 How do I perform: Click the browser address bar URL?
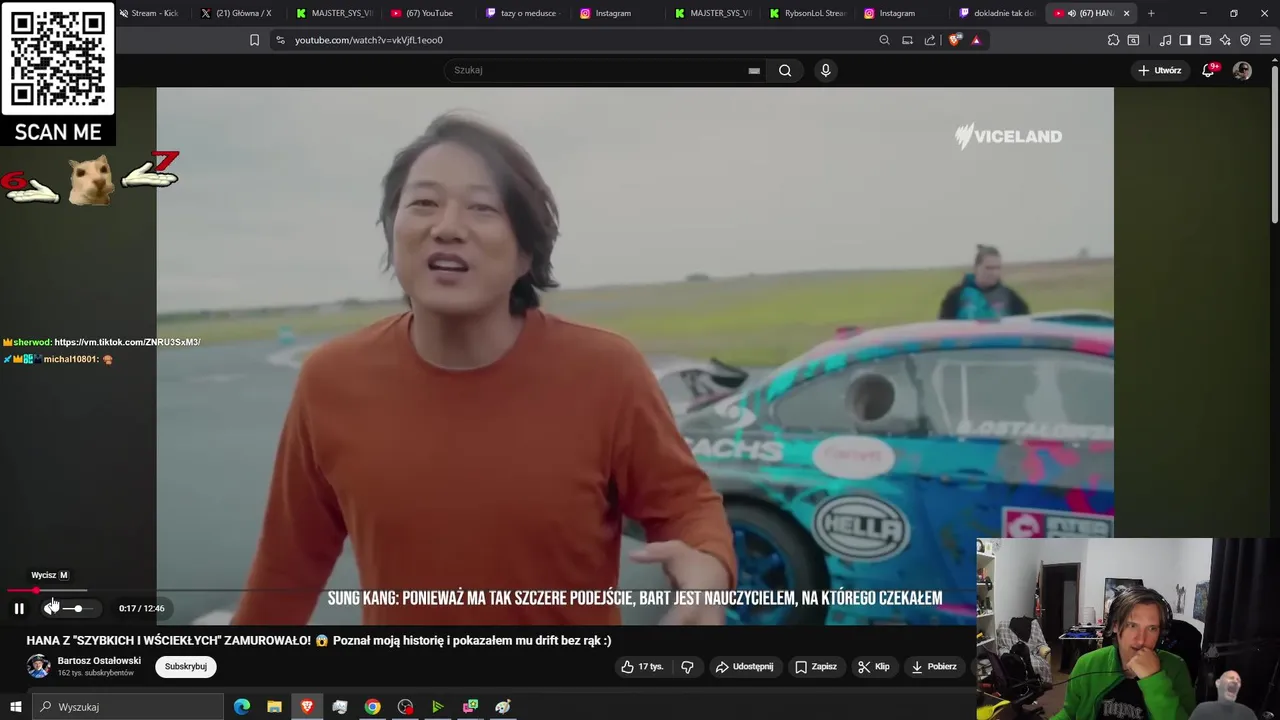coord(369,40)
